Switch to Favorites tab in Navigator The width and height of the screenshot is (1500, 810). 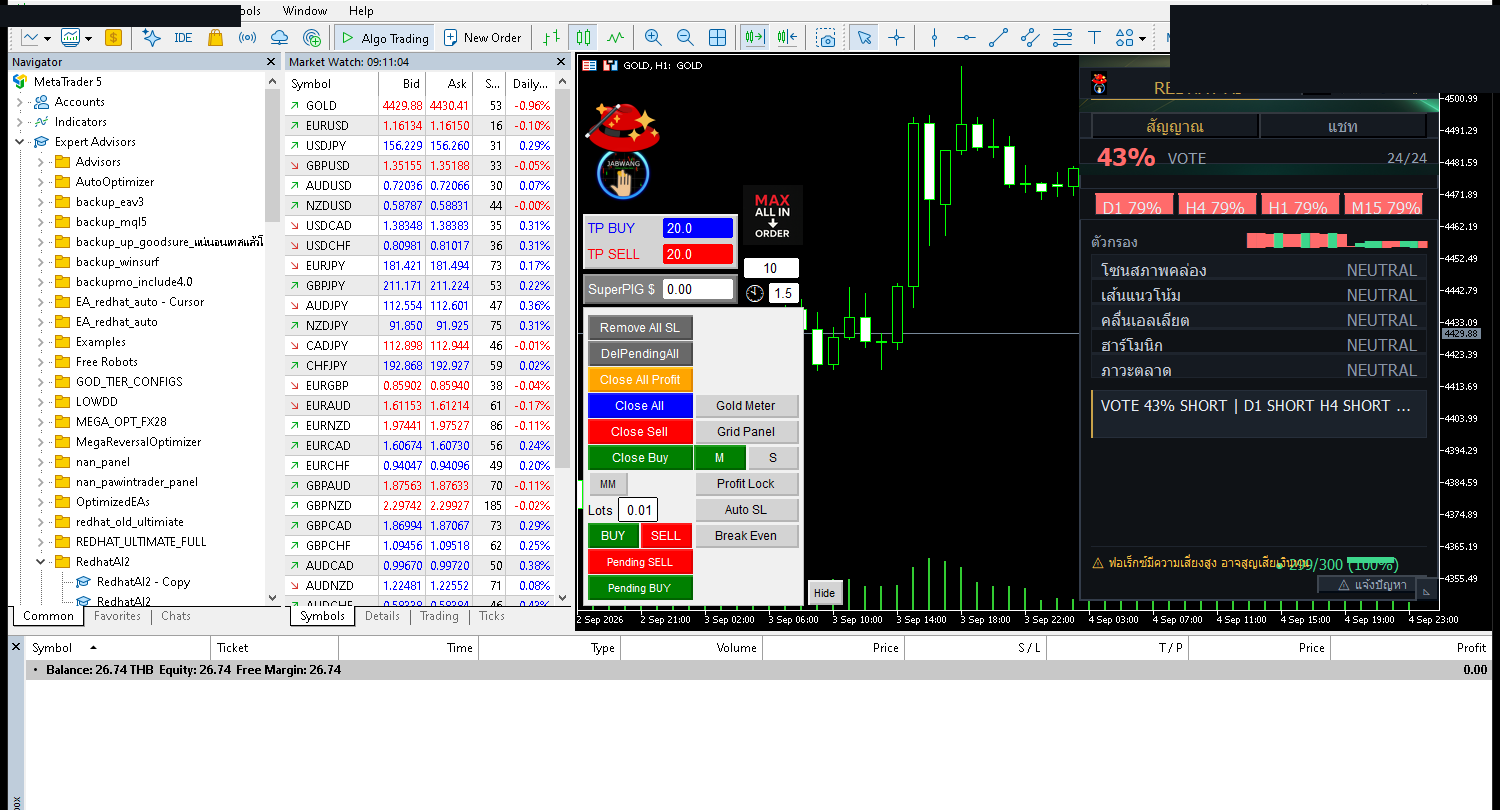coord(117,616)
